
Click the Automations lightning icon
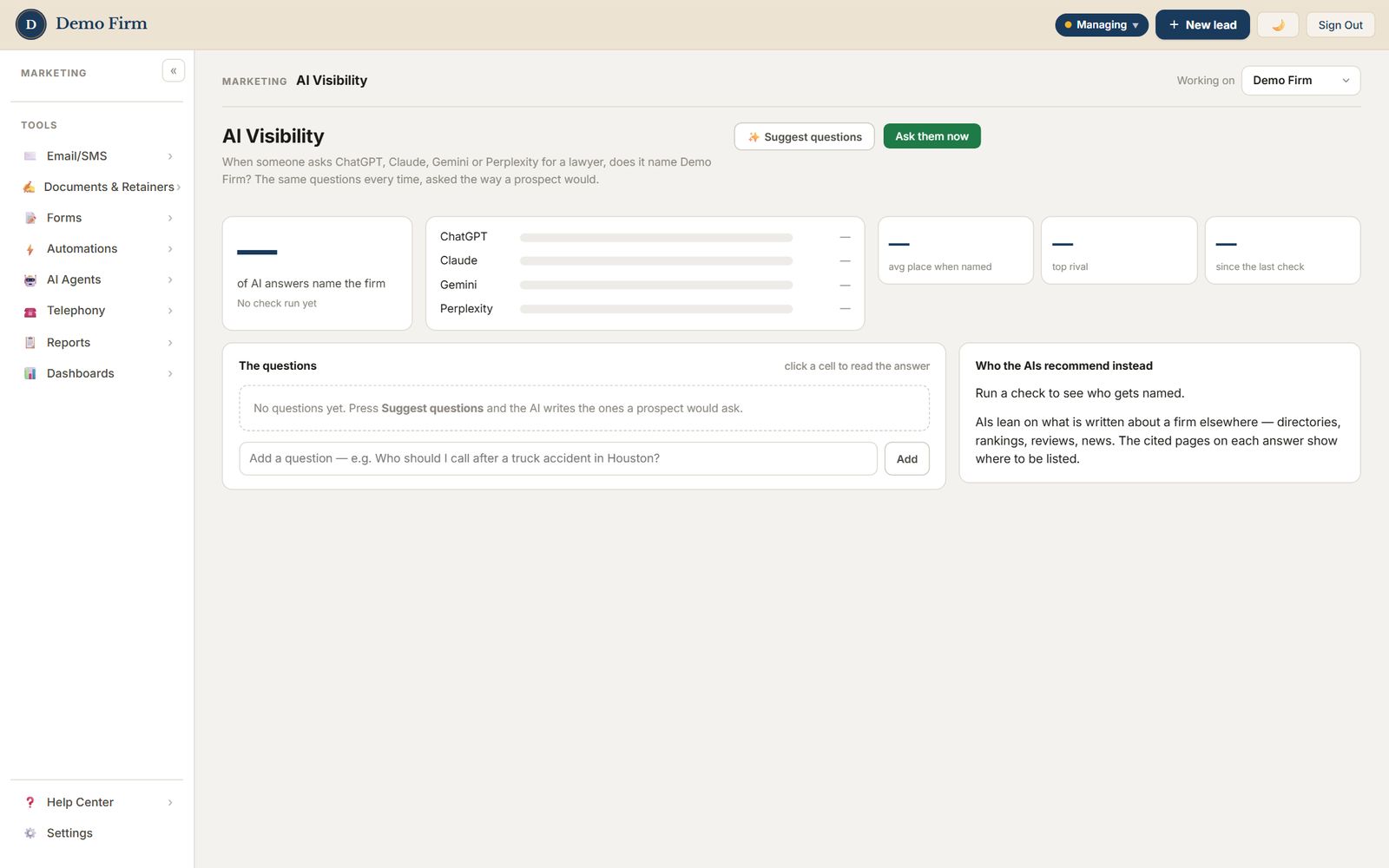click(30, 249)
